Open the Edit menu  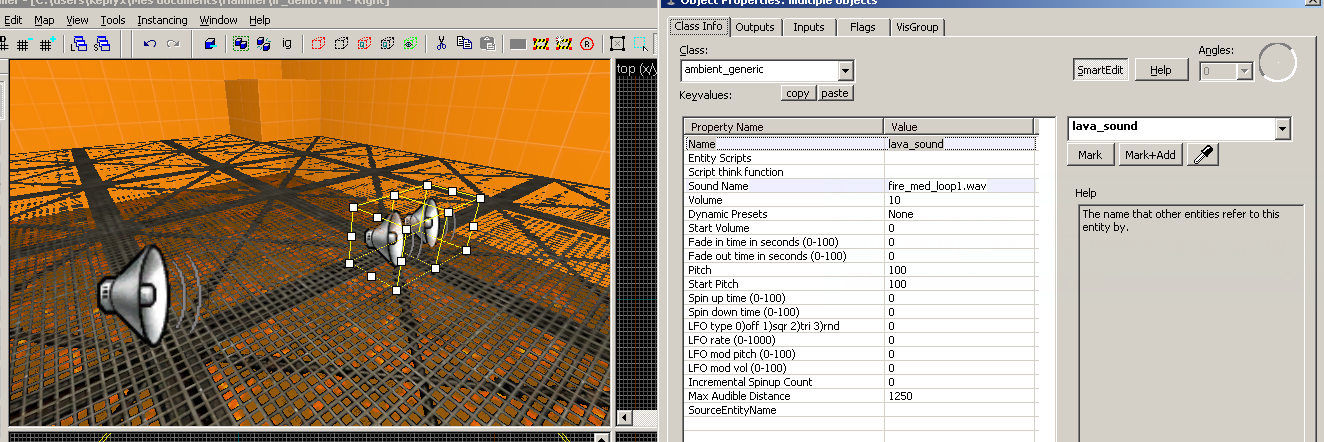pos(13,20)
